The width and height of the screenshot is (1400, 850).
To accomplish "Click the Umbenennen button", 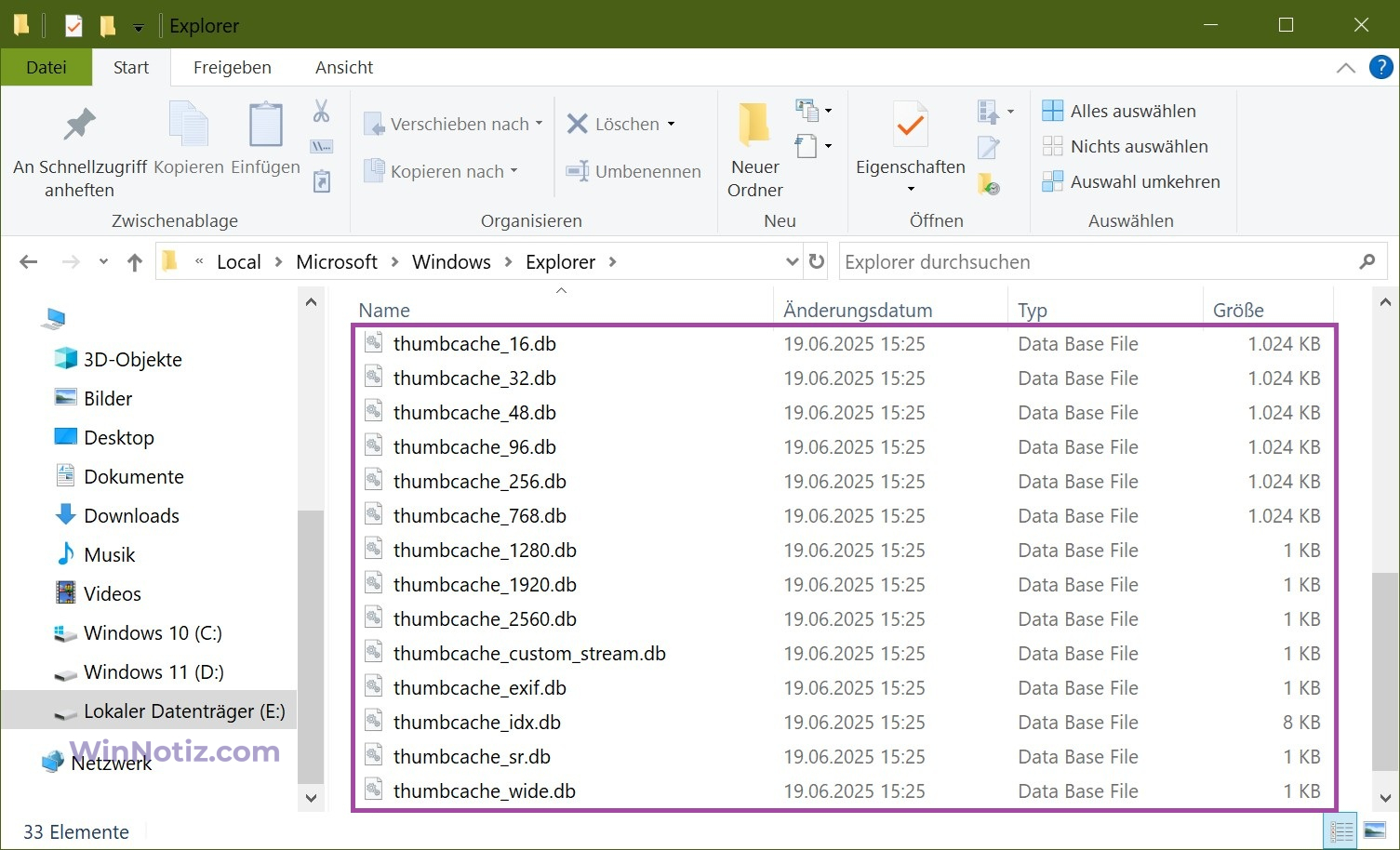I will coord(634,171).
